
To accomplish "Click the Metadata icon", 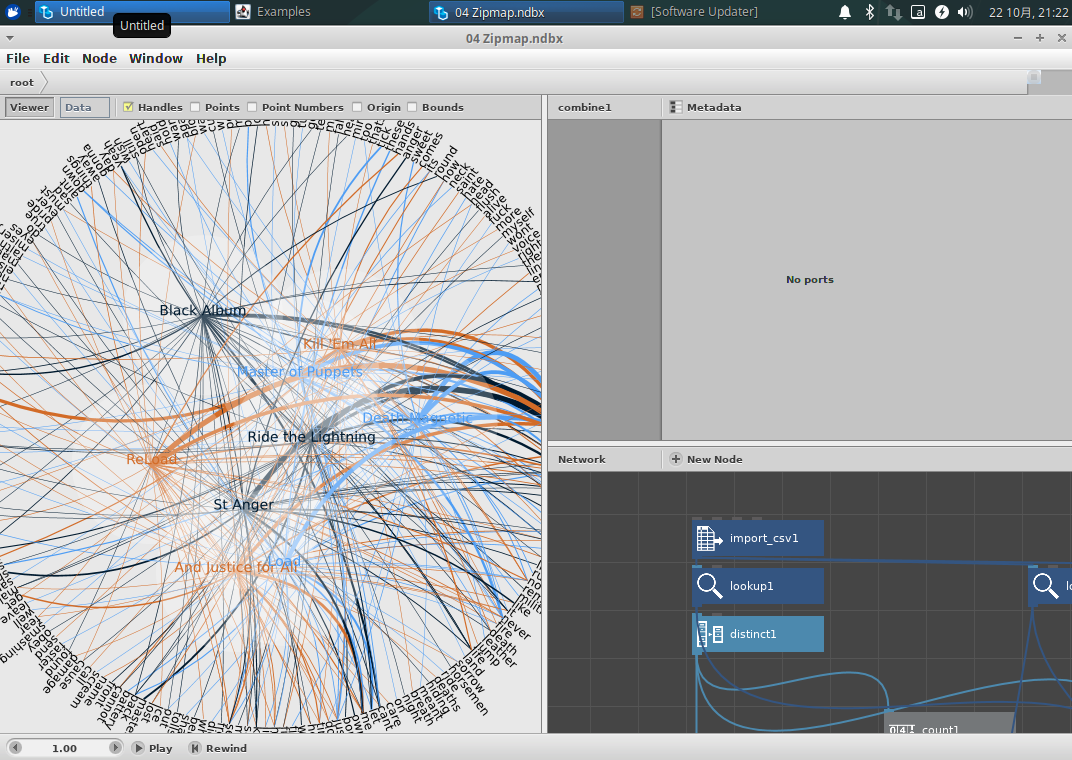I will 675,107.
